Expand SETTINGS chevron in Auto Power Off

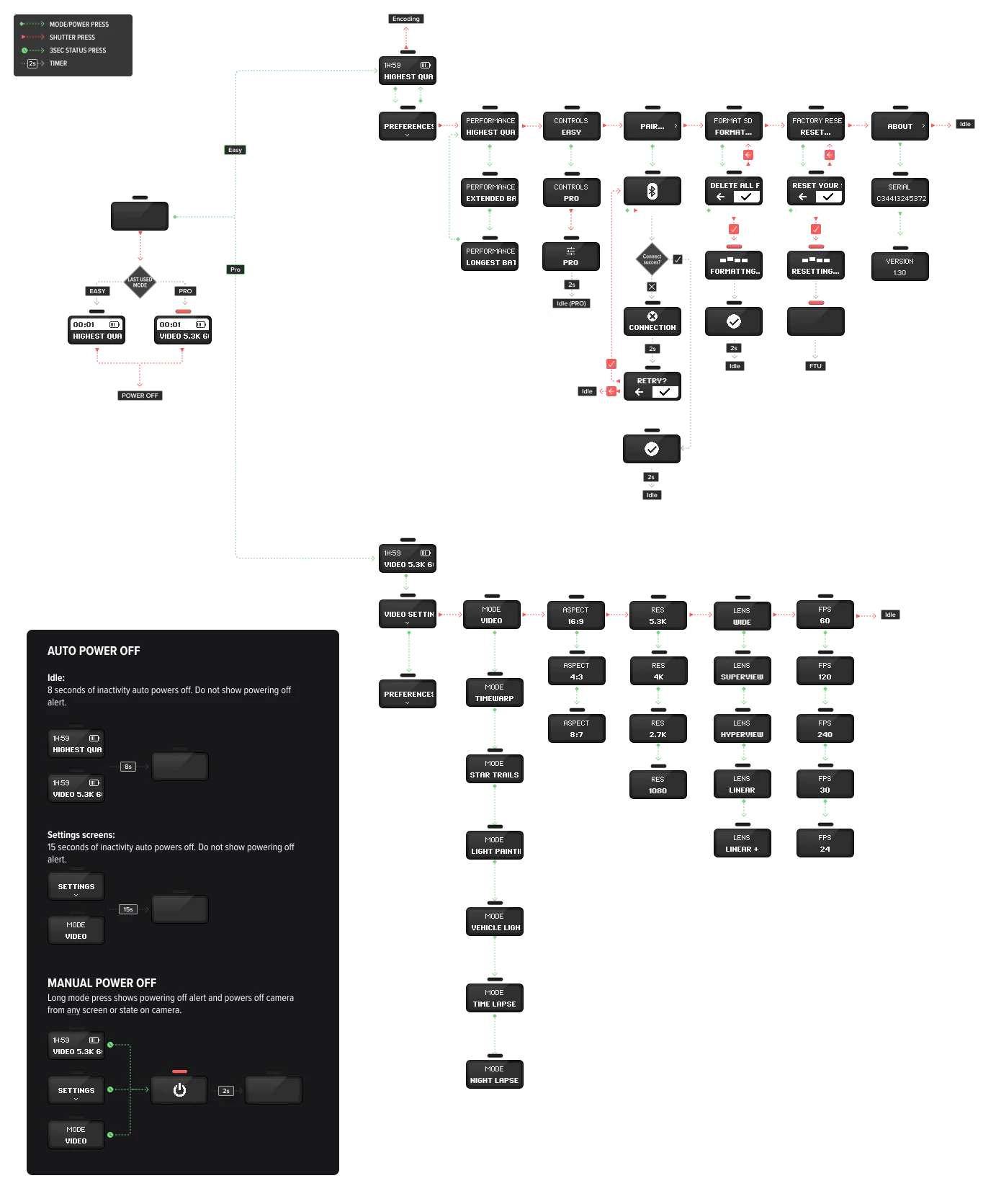[76, 895]
